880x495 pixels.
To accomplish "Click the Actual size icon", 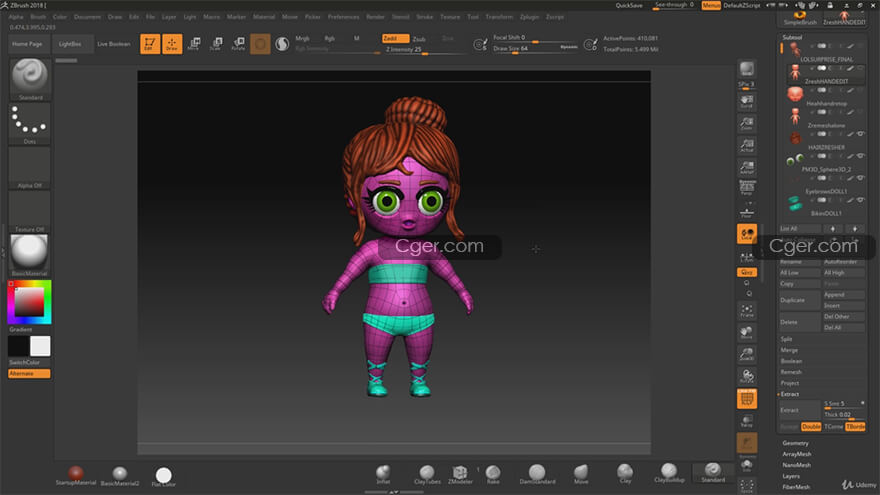I will (747, 145).
